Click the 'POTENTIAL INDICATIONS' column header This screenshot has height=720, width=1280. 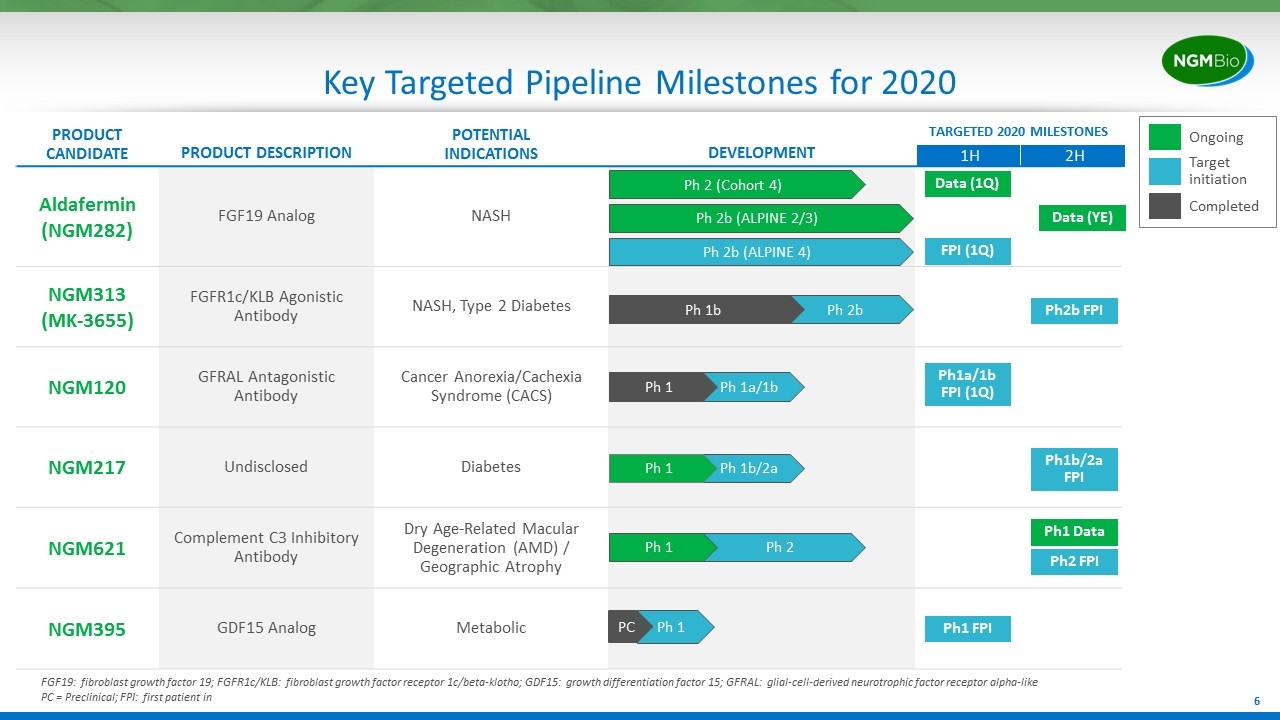coord(491,144)
